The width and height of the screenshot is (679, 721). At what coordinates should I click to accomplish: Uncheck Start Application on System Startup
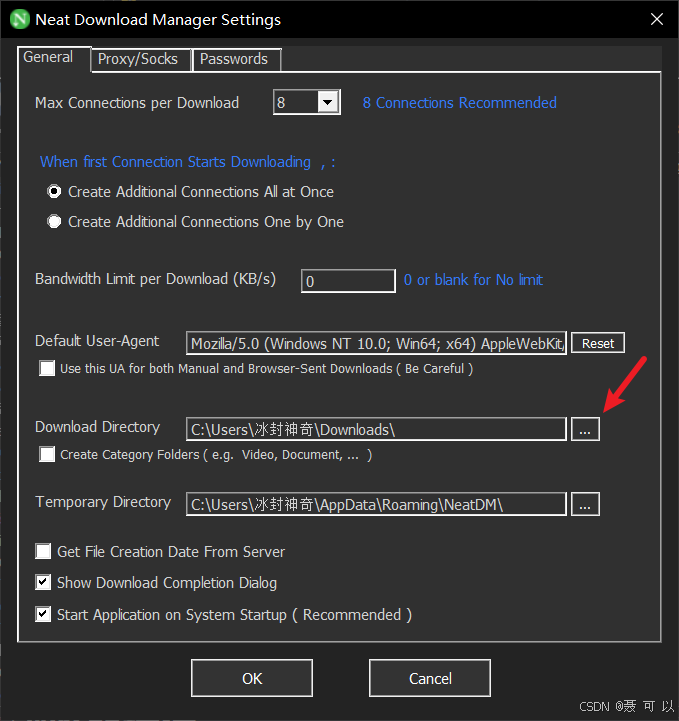(43, 614)
